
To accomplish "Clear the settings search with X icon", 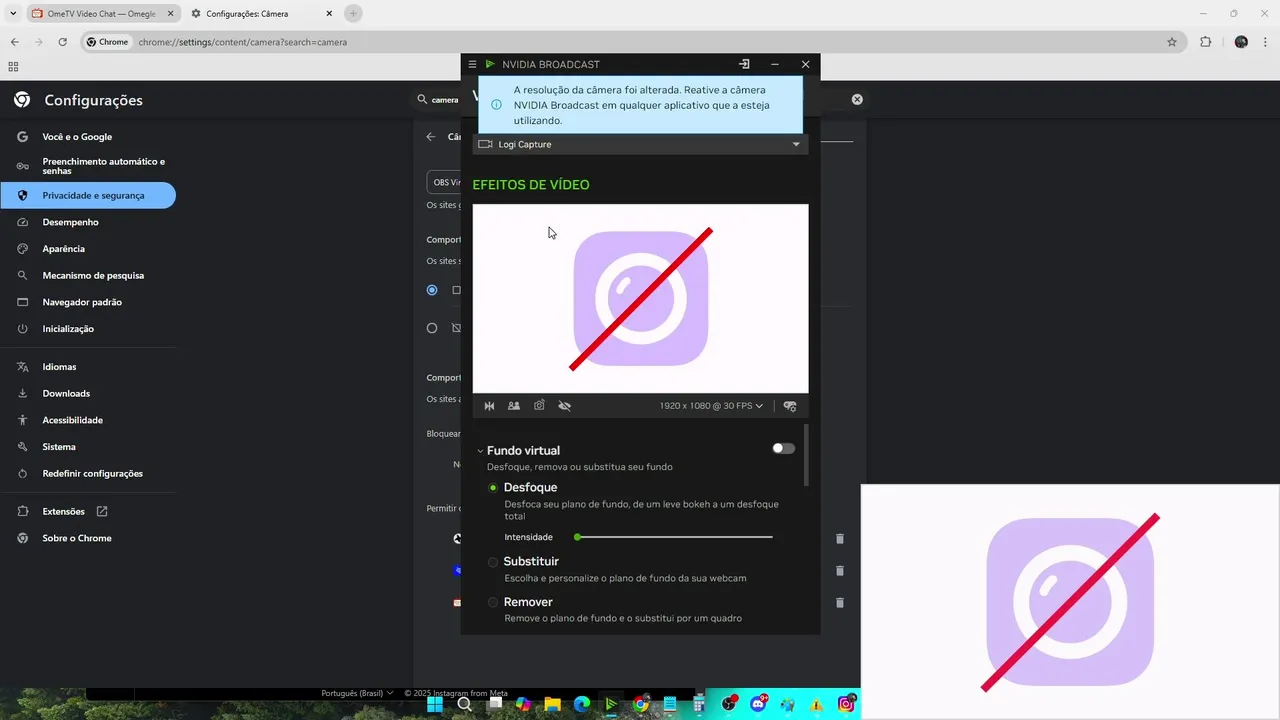I will [857, 99].
